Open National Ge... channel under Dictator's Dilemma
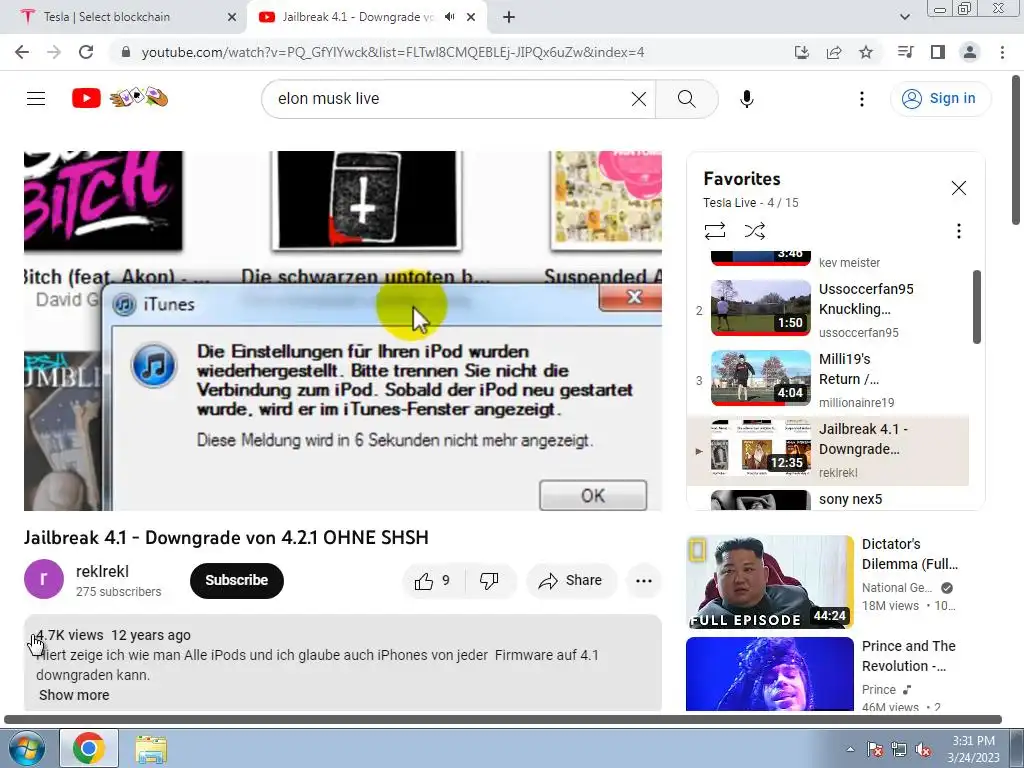 tap(897, 588)
